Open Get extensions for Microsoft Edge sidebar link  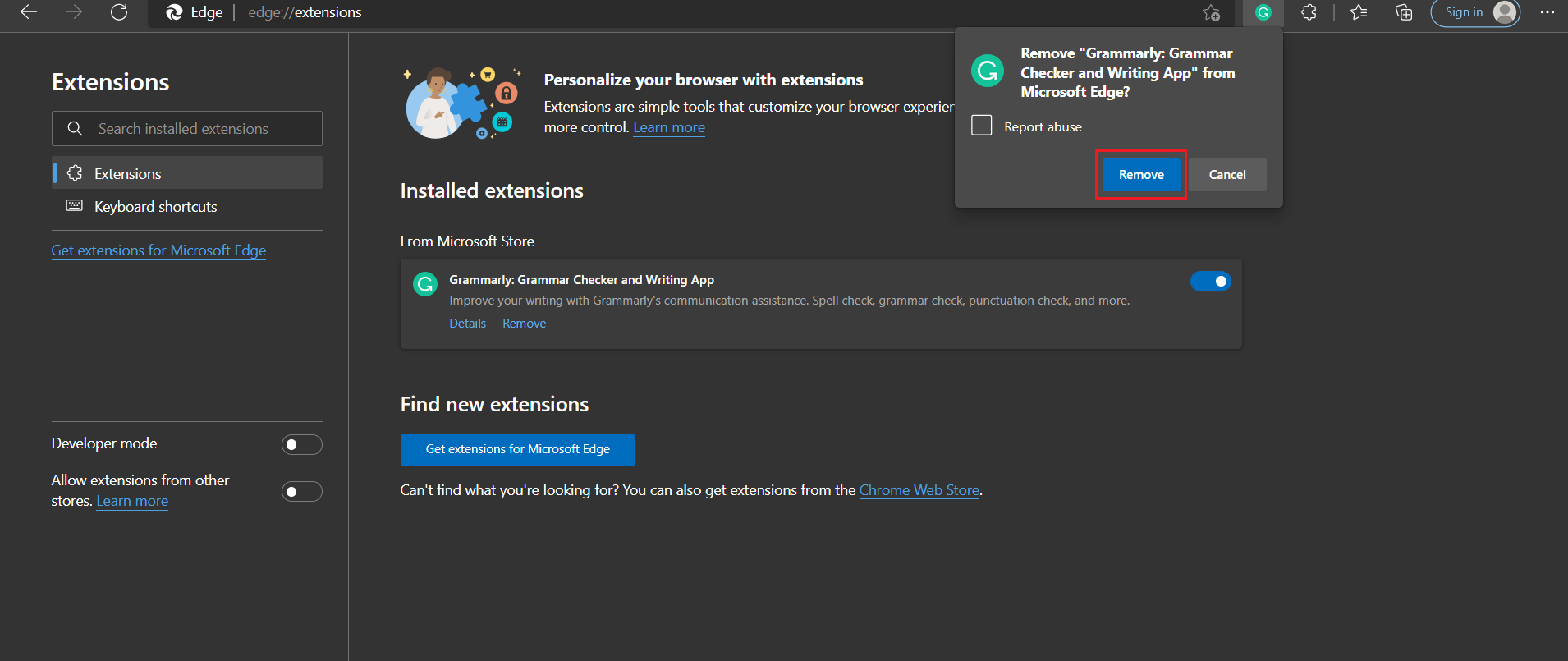point(158,250)
